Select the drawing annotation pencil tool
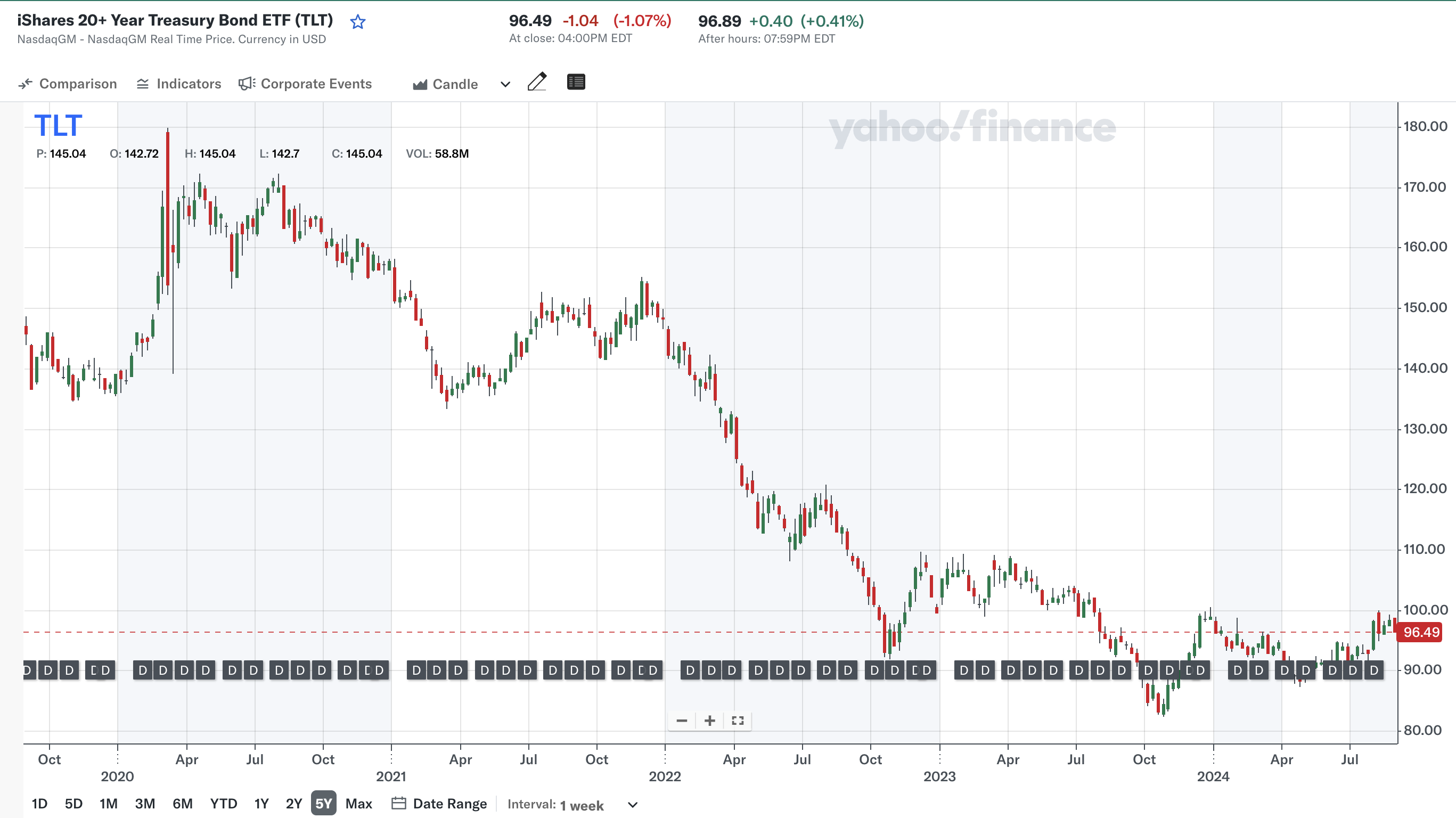This screenshot has width=1456, height=818. click(x=537, y=82)
